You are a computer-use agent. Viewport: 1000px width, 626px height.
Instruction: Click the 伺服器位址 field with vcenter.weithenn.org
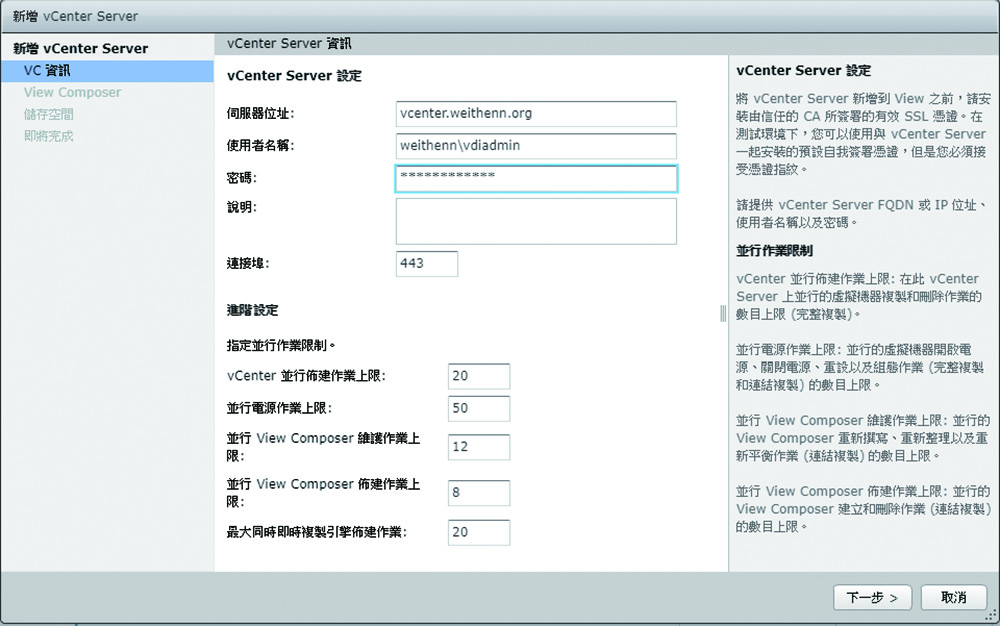[x=536, y=113]
